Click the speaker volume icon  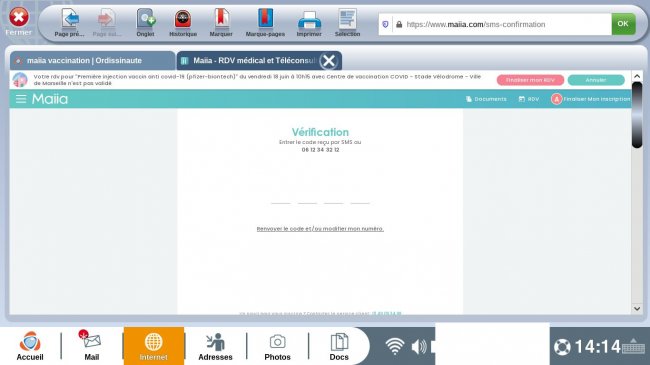point(420,346)
